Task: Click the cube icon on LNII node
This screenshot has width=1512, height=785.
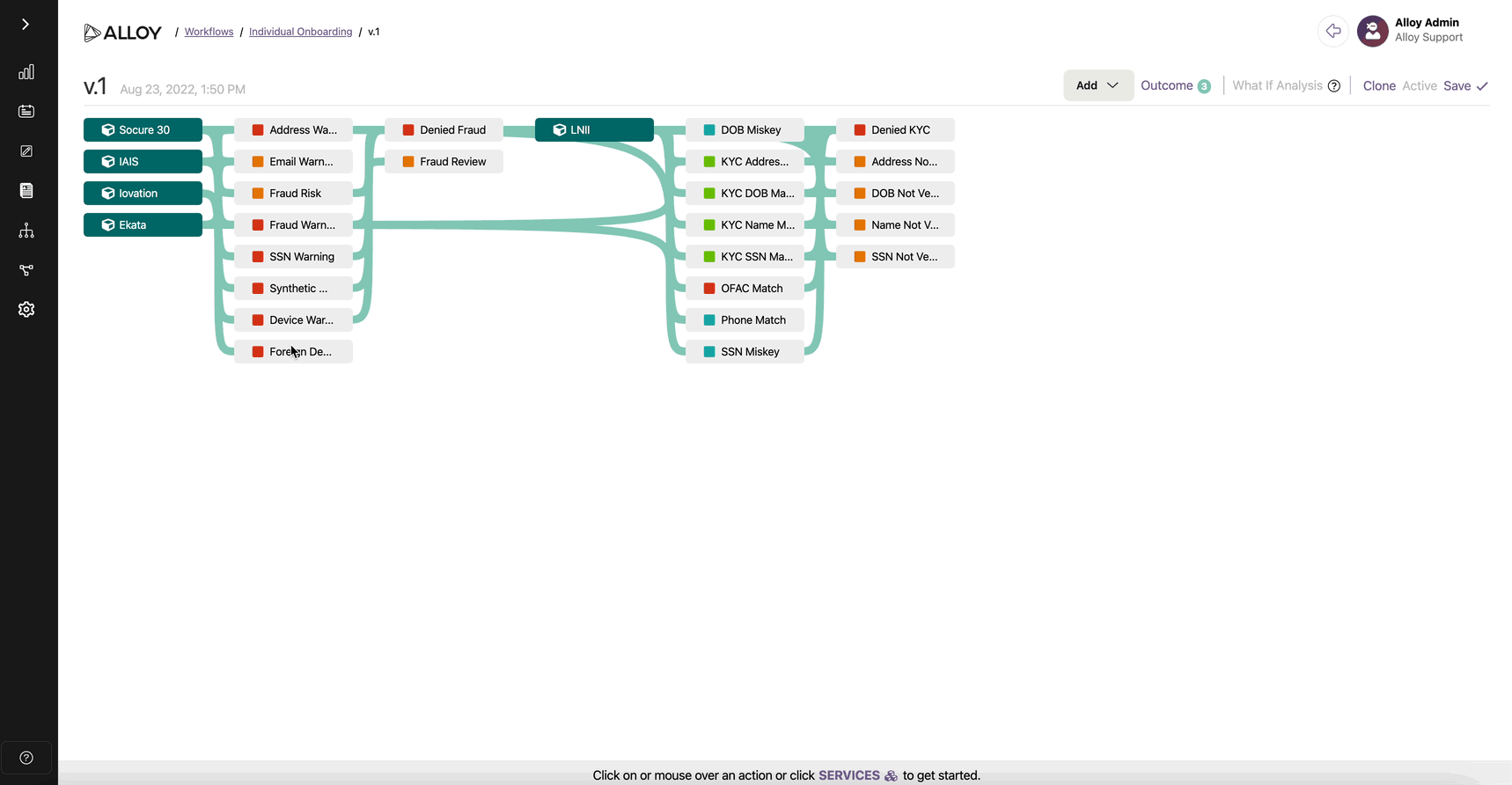Action: [x=560, y=129]
